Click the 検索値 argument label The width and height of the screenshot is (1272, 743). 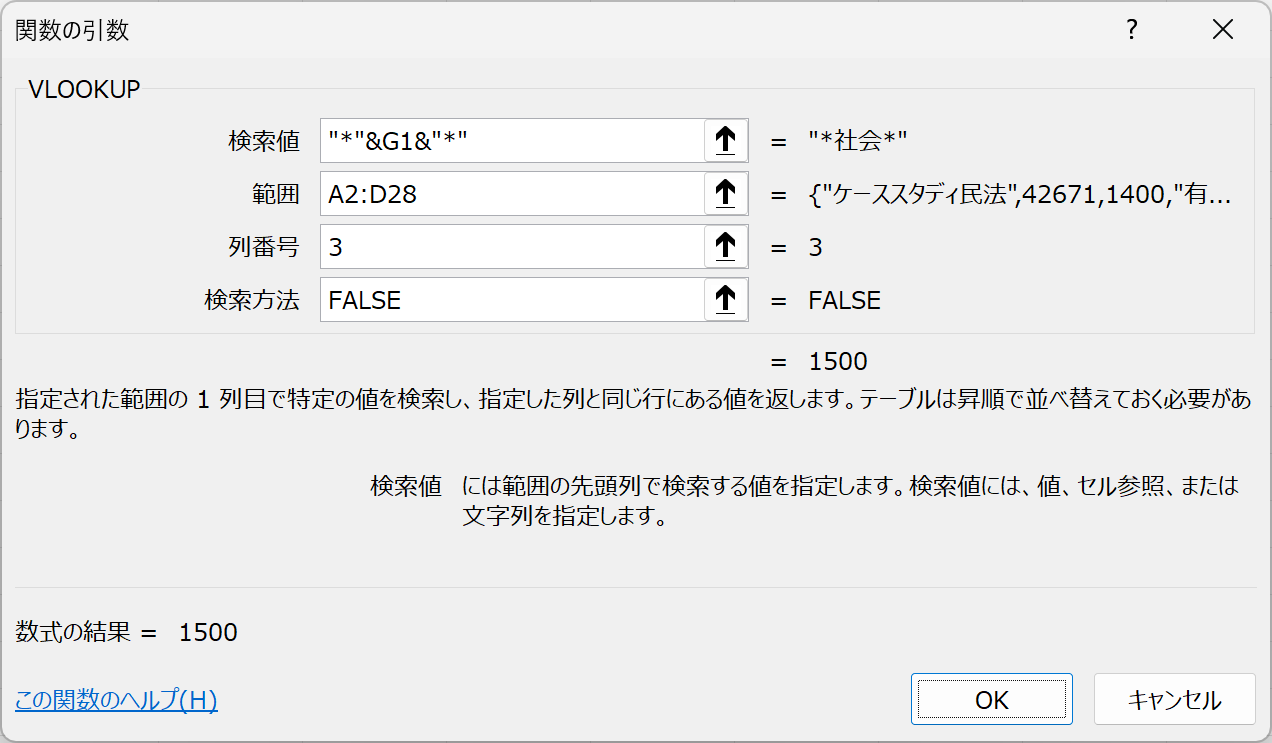[x=264, y=141]
